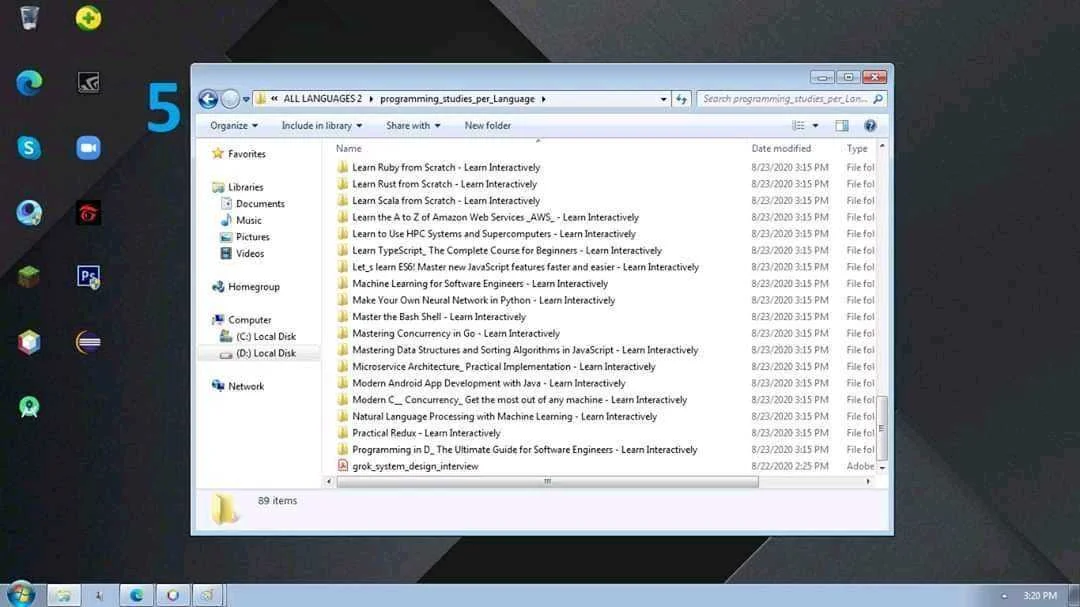Open the File Explorer taskbar icon
The width and height of the screenshot is (1080, 607).
[x=63, y=595]
